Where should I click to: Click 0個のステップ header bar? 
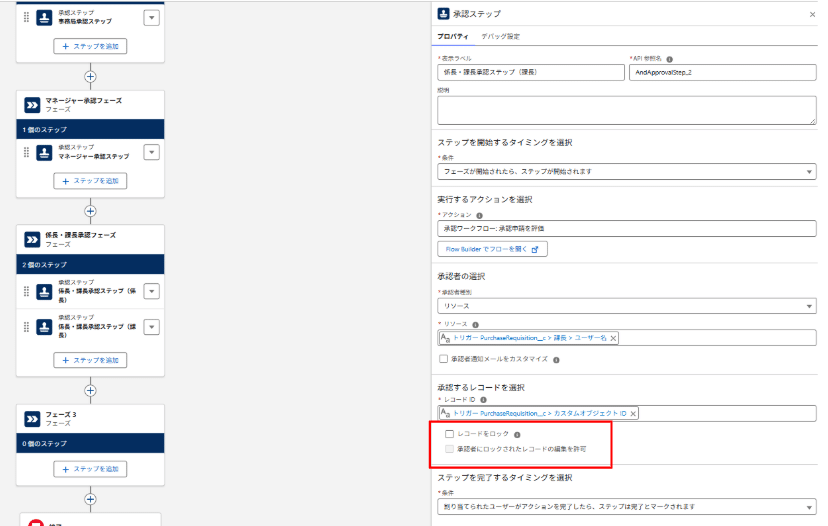90,444
